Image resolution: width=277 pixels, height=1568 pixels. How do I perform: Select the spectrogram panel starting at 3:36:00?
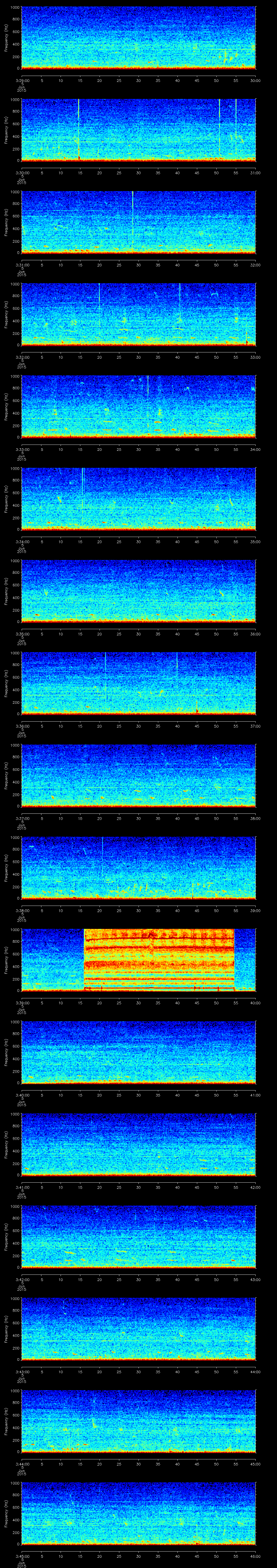[139, 683]
